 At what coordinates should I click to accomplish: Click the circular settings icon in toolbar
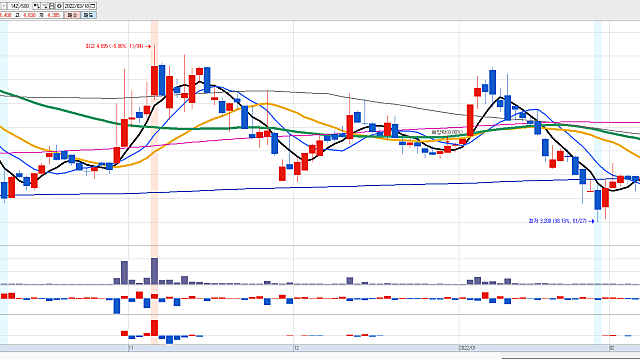59,6
